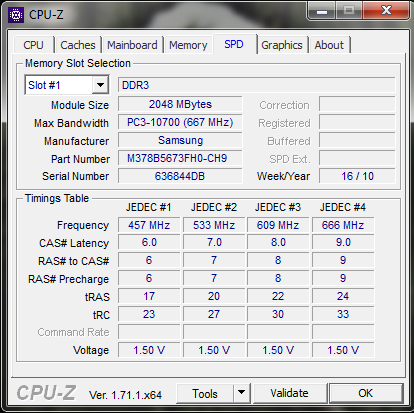This screenshot has height=413, width=414.
Task: Click the tRC value 33
Action: [x=343, y=314]
